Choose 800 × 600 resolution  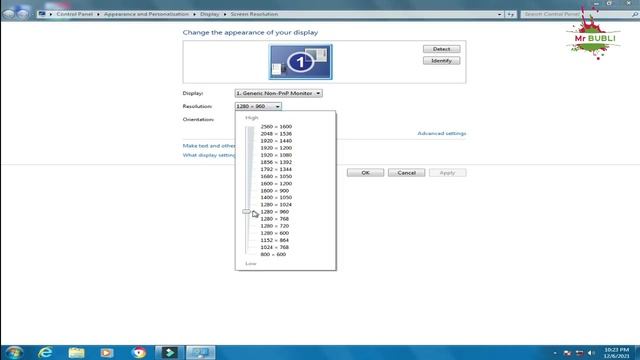click(x=273, y=254)
